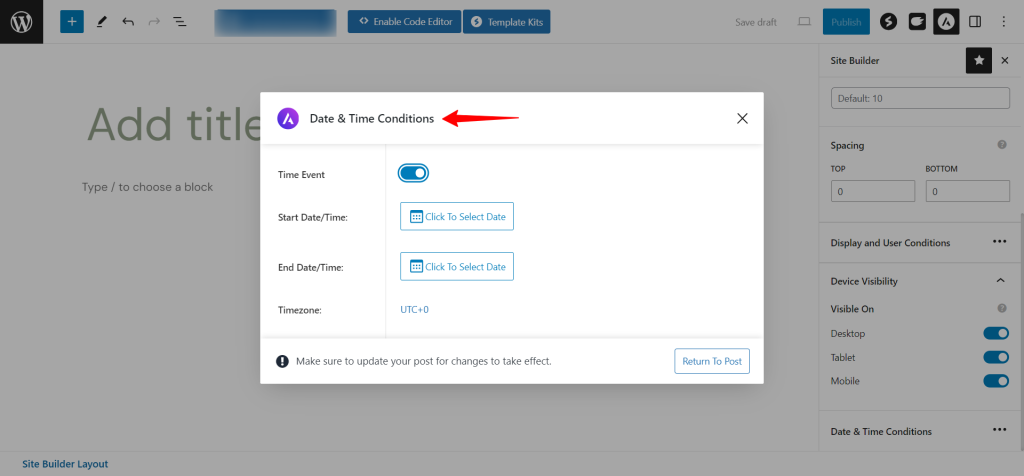Open the Astra settings icon
Screen dimensions: 1024x476
[x=946, y=22]
